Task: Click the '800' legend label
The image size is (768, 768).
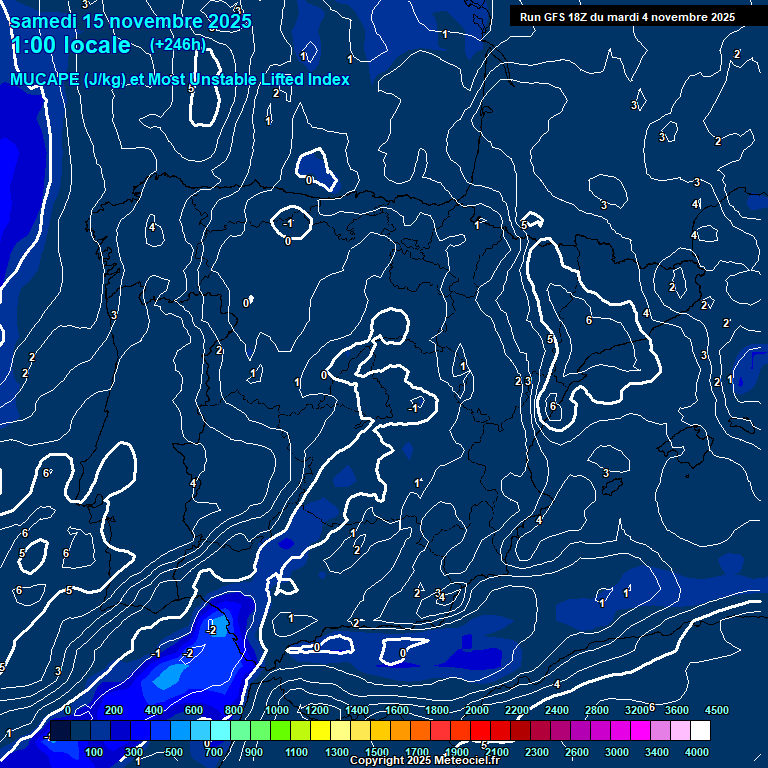Action: pyautogui.click(x=234, y=710)
